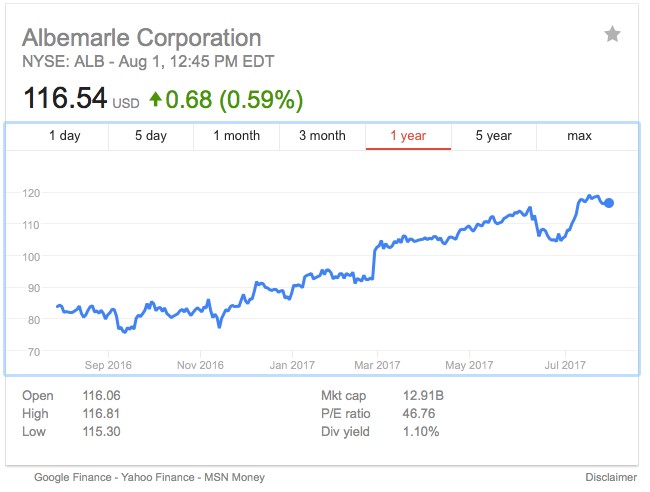650x492 pixels.
Task: Open the MSN Money link
Action: pyautogui.click(x=236, y=477)
